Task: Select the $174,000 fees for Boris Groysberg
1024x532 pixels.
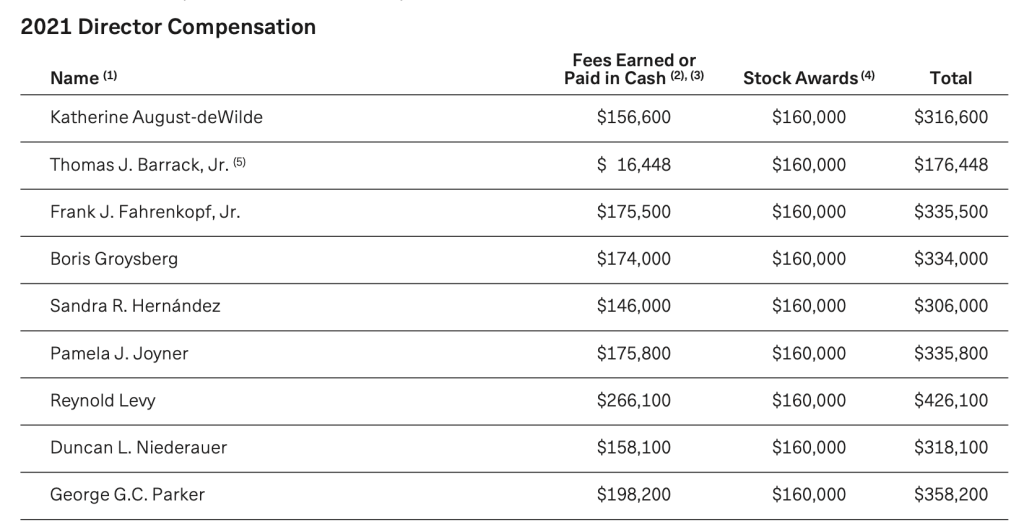Action: point(634,258)
